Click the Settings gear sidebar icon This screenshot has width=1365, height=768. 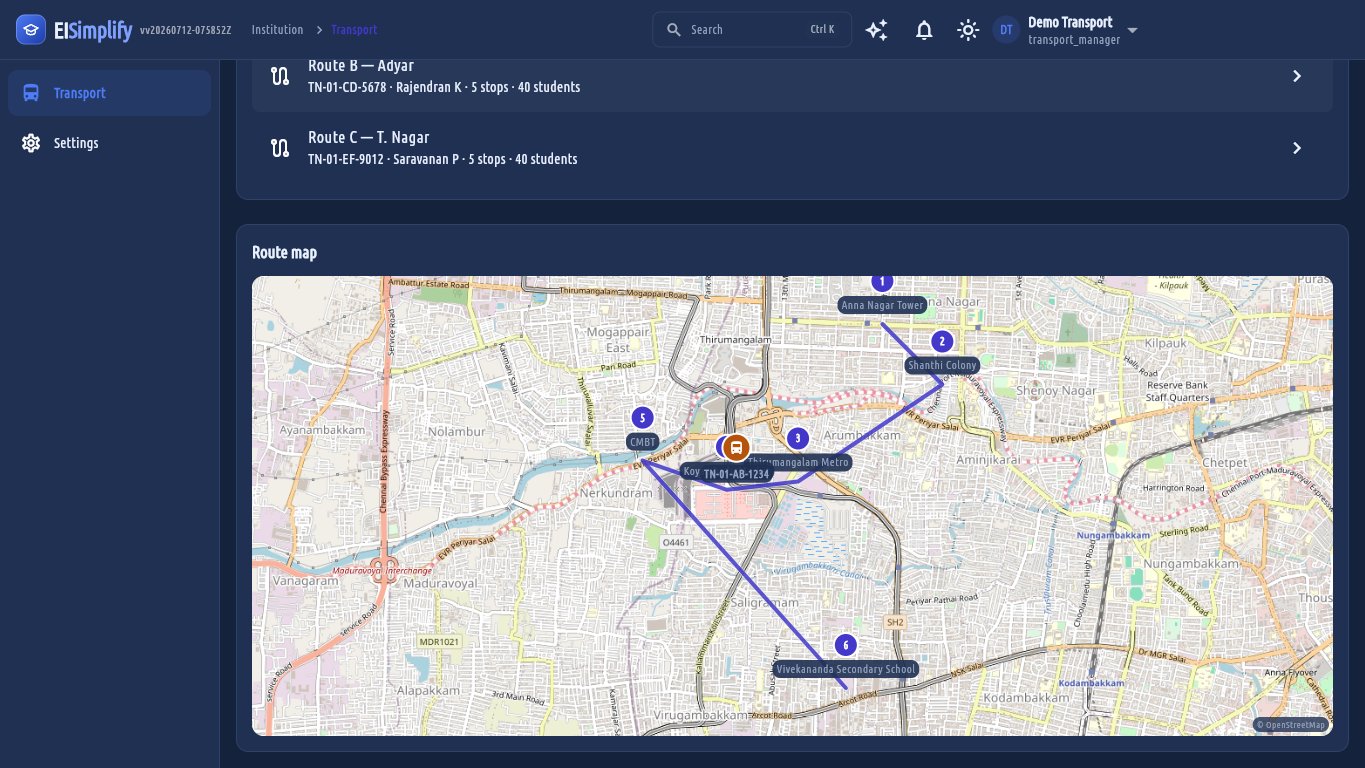tap(31, 143)
